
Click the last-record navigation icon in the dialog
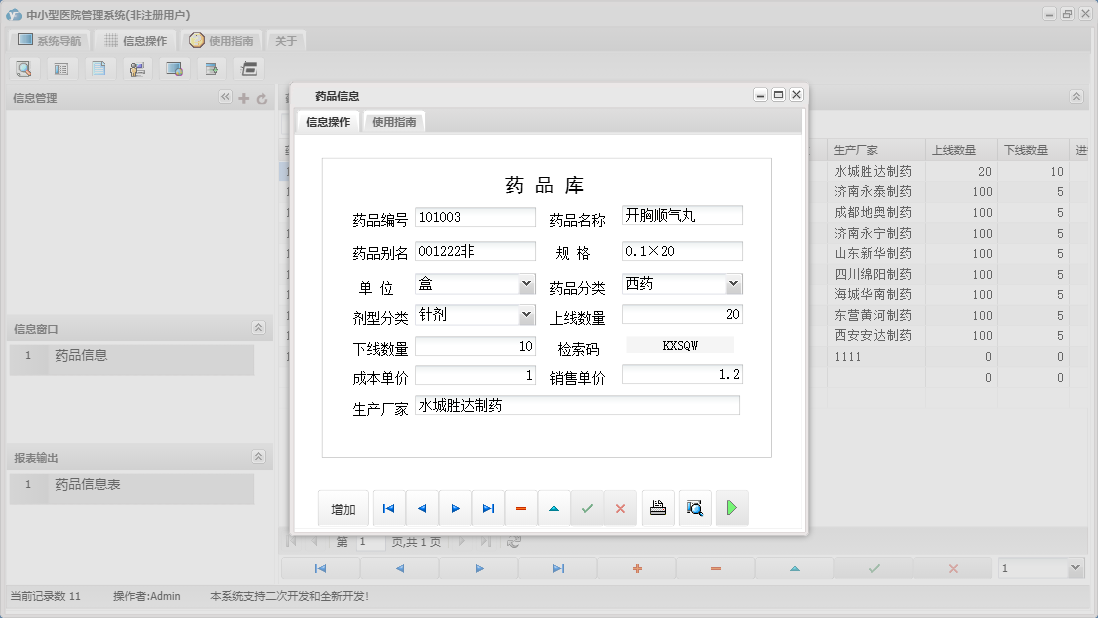click(x=488, y=508)
